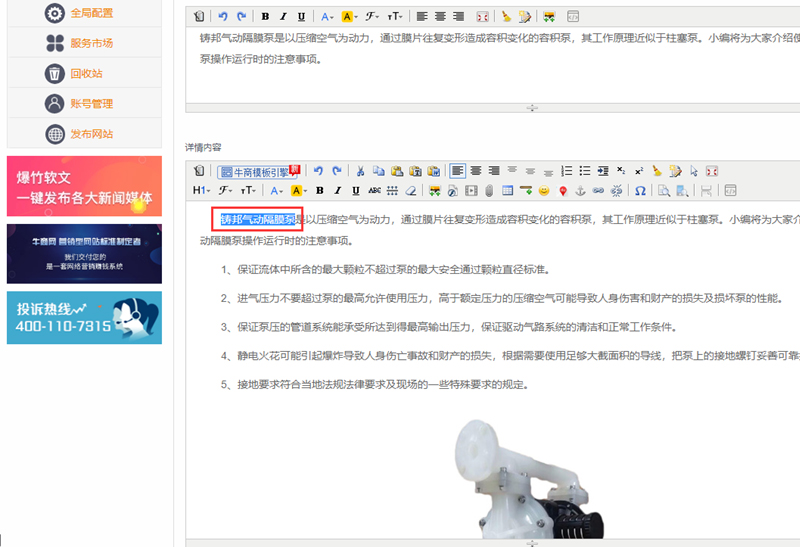Click strikethrough ABC icon
This screenshot has height=547, width=800.
(374, 190)
